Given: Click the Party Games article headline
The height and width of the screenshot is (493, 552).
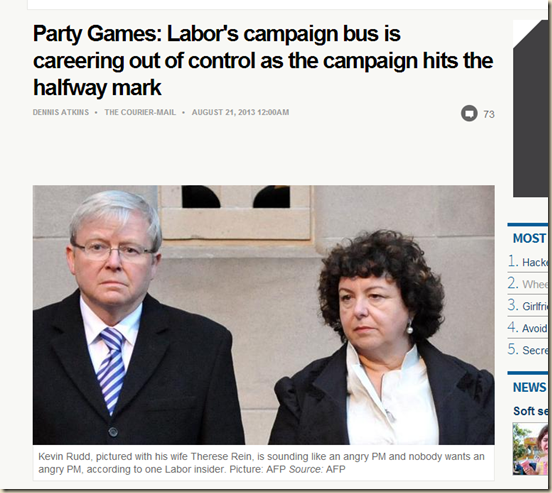Looking at the screenshot, I should point(263,61).
